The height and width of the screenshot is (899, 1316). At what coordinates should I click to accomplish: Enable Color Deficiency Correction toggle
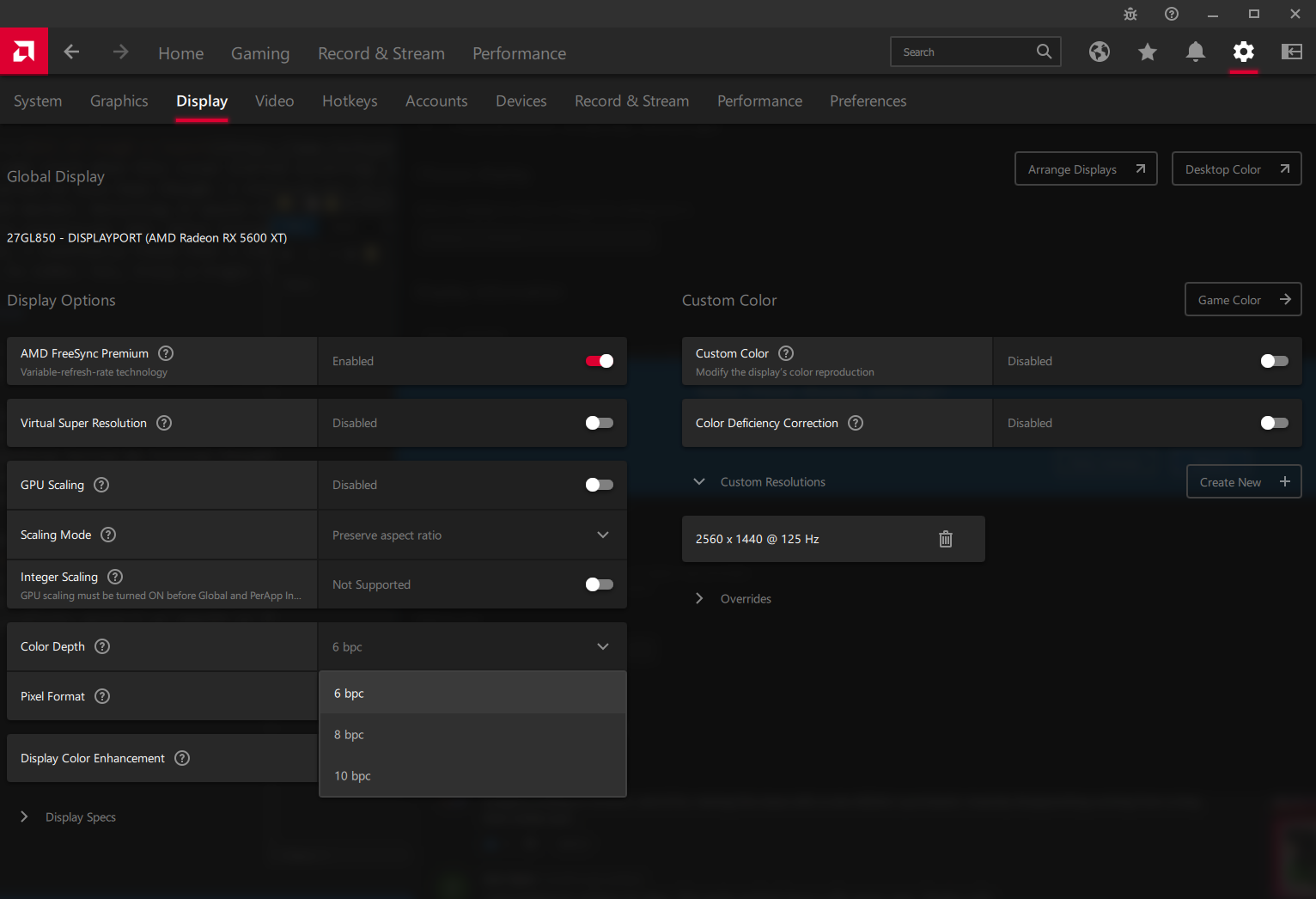coord(1275,423)
